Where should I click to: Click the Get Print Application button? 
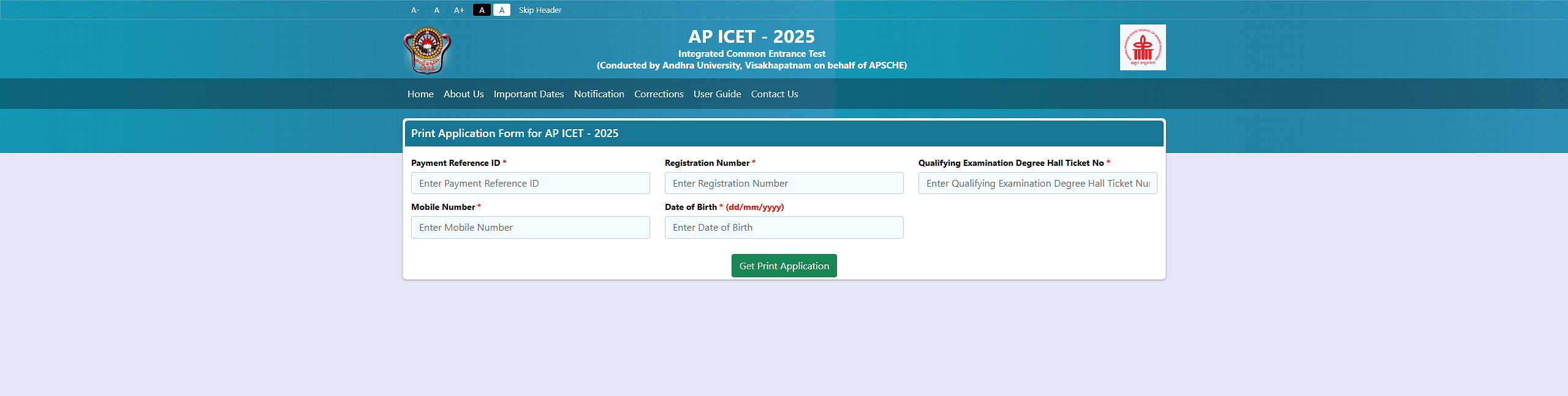click(x=784, y=266)
